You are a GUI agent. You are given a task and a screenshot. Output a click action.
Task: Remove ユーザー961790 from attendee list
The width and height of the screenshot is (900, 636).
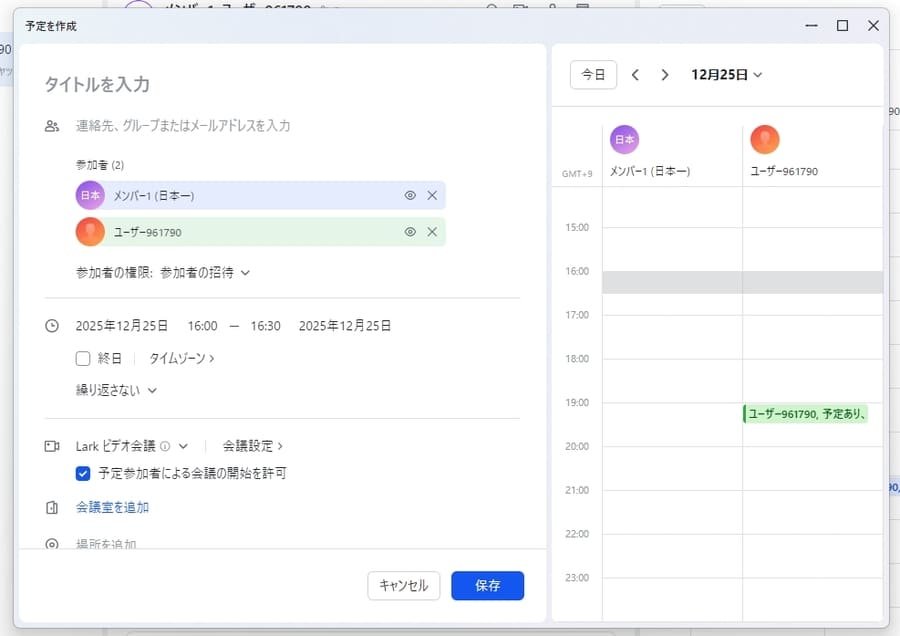coord(432,232)
